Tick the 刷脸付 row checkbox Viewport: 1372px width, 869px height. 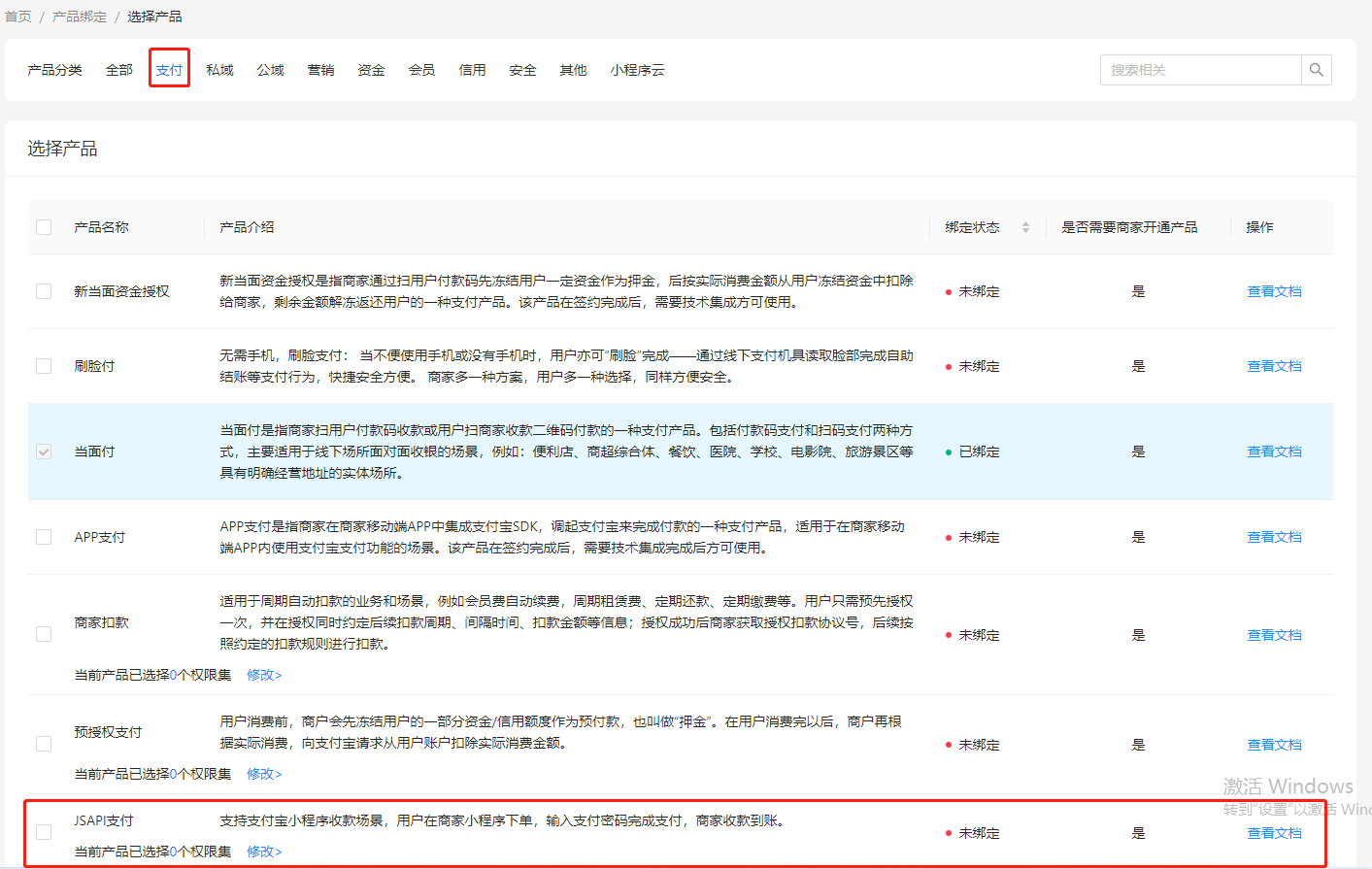pyautogui.click(x=44, y=366)
